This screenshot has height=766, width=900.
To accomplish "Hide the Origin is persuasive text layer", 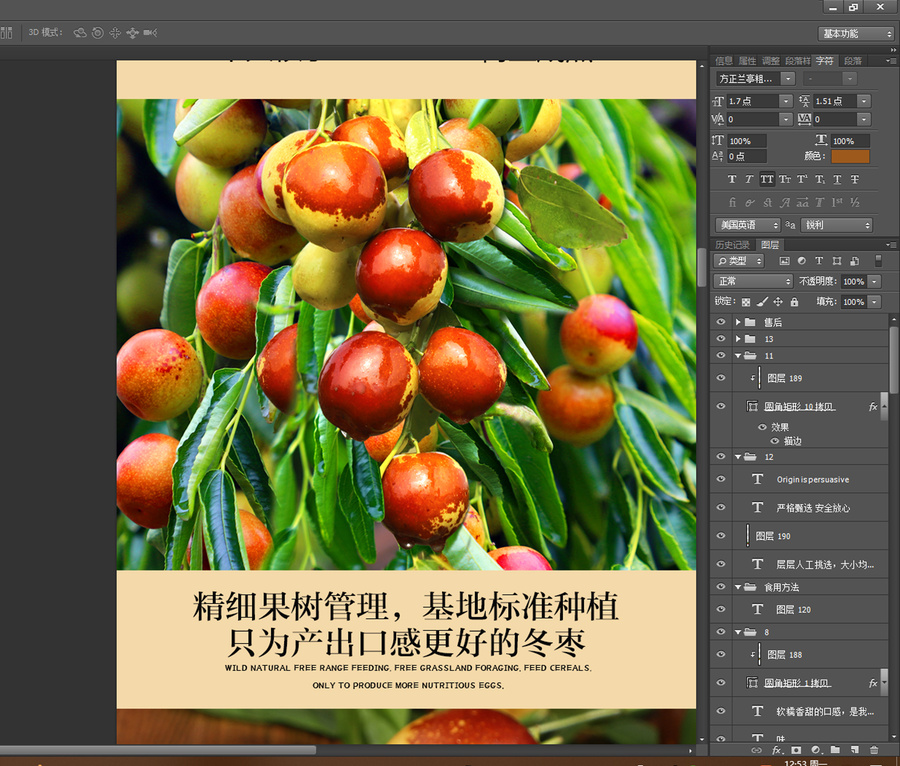I will [721, 479].
